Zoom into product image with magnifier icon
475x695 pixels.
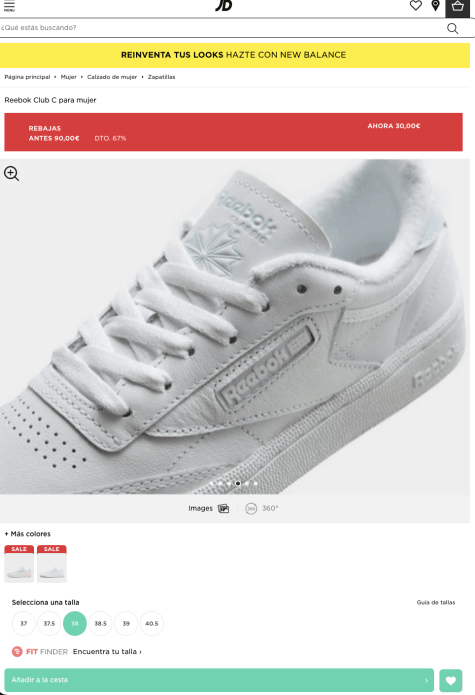tap(12, 173)
